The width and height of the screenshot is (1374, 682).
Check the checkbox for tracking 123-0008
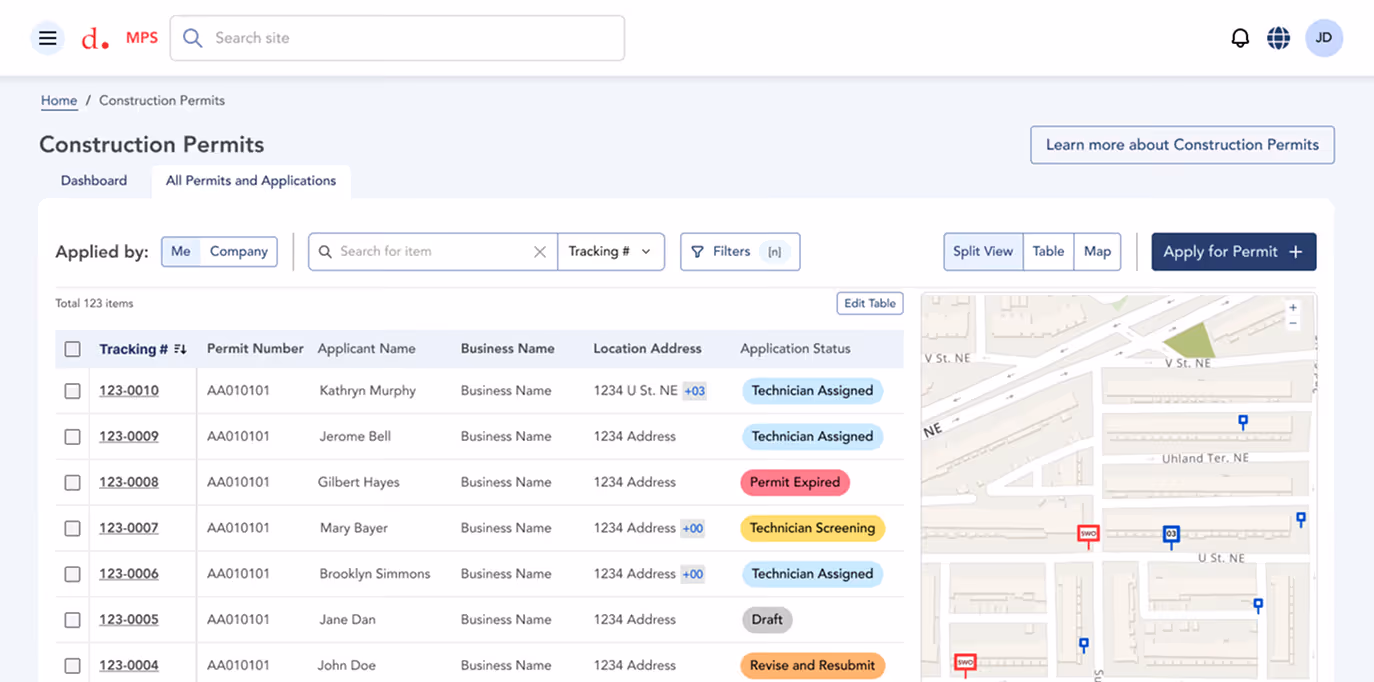pos(72,482)
